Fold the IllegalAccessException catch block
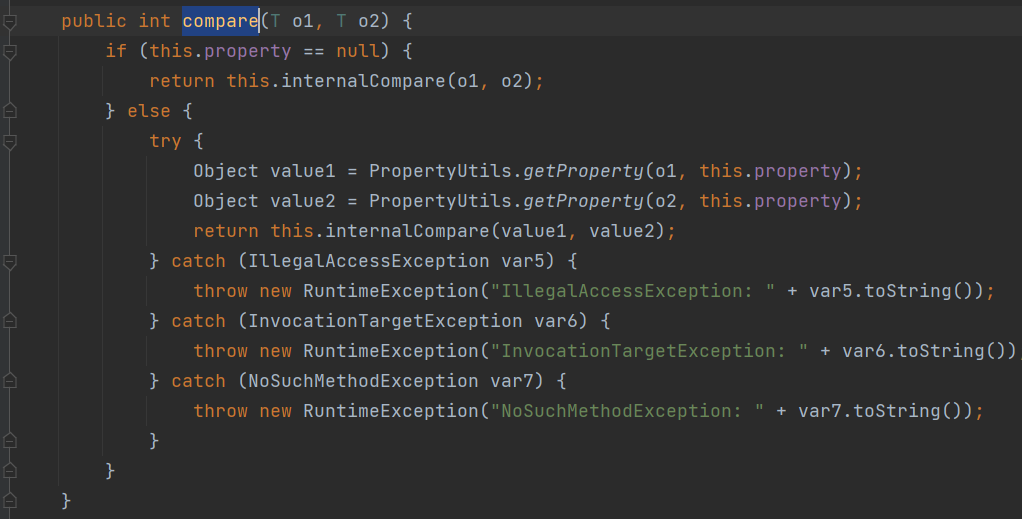The width and height of the screenshot is (1022, 519). point(10,261)
